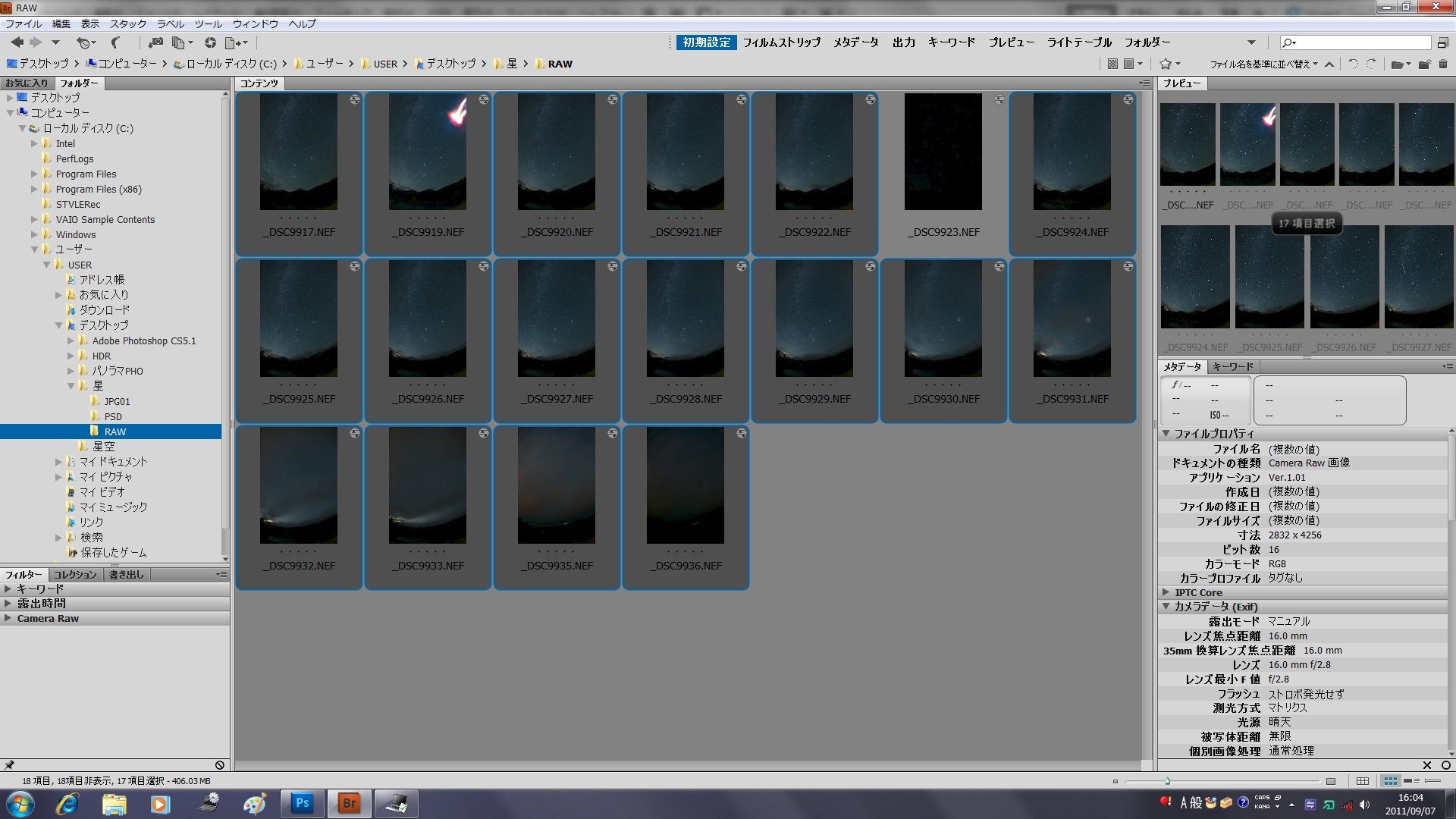This screenshot has height=819, width=1456.
Task: Click rotate 90° counterclockwise icon
Action: point(1353,64)
